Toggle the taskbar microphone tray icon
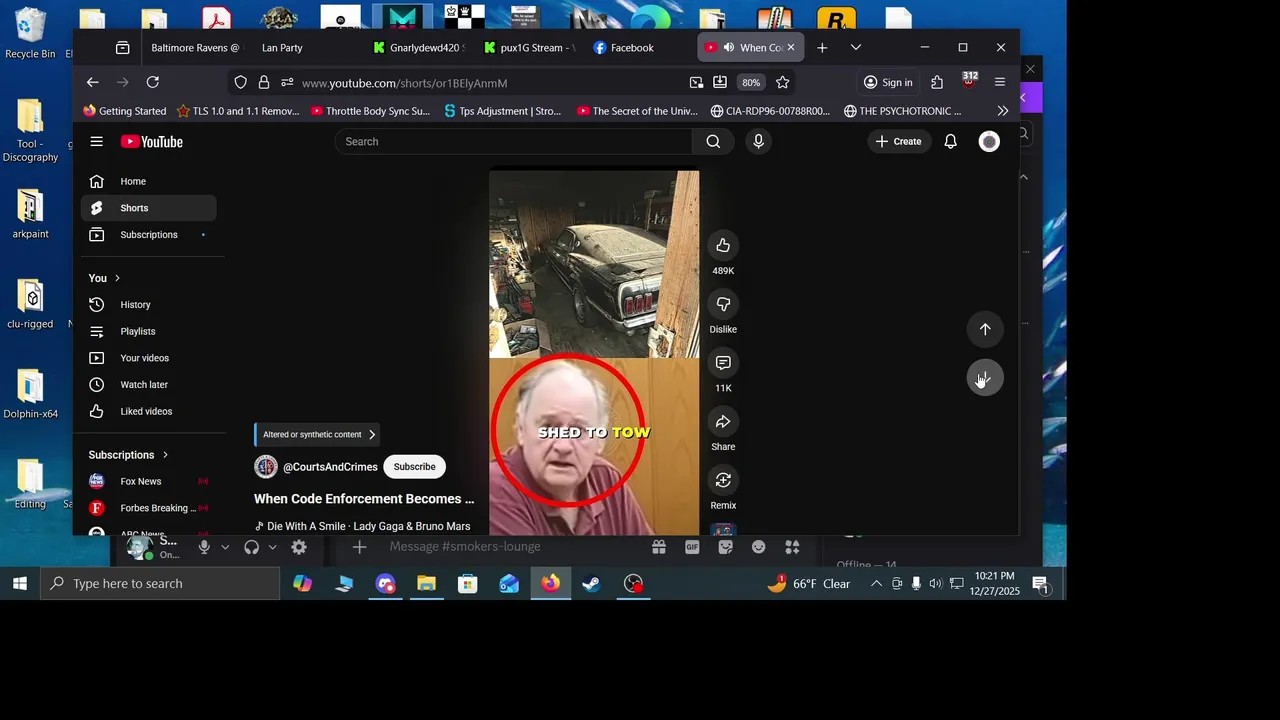Screen dimensions: 1280x720 (x=916, y=584)
